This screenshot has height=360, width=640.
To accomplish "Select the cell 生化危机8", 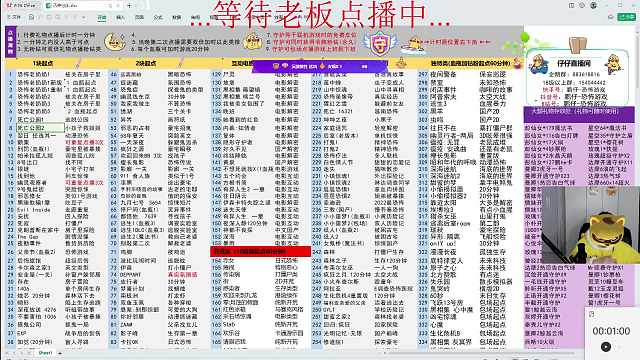I will tap(445, 333).
